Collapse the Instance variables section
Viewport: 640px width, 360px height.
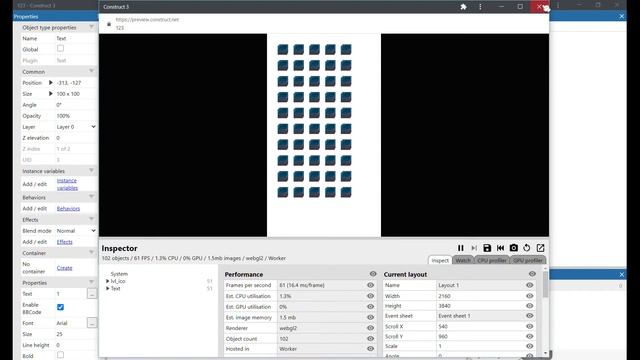pyautogui.click(x=91, y=171)
